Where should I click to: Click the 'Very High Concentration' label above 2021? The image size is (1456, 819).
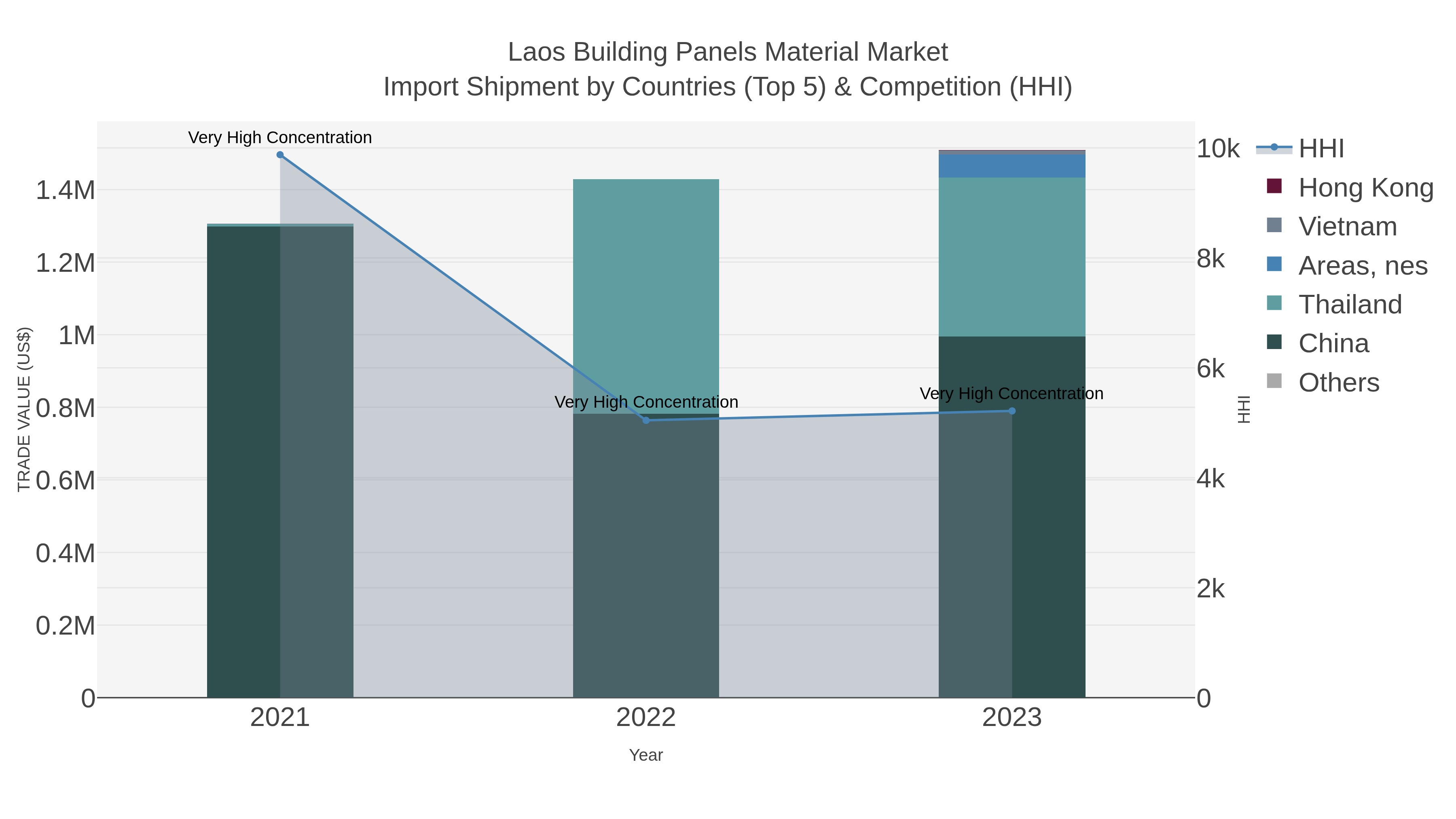pos(280,138)
